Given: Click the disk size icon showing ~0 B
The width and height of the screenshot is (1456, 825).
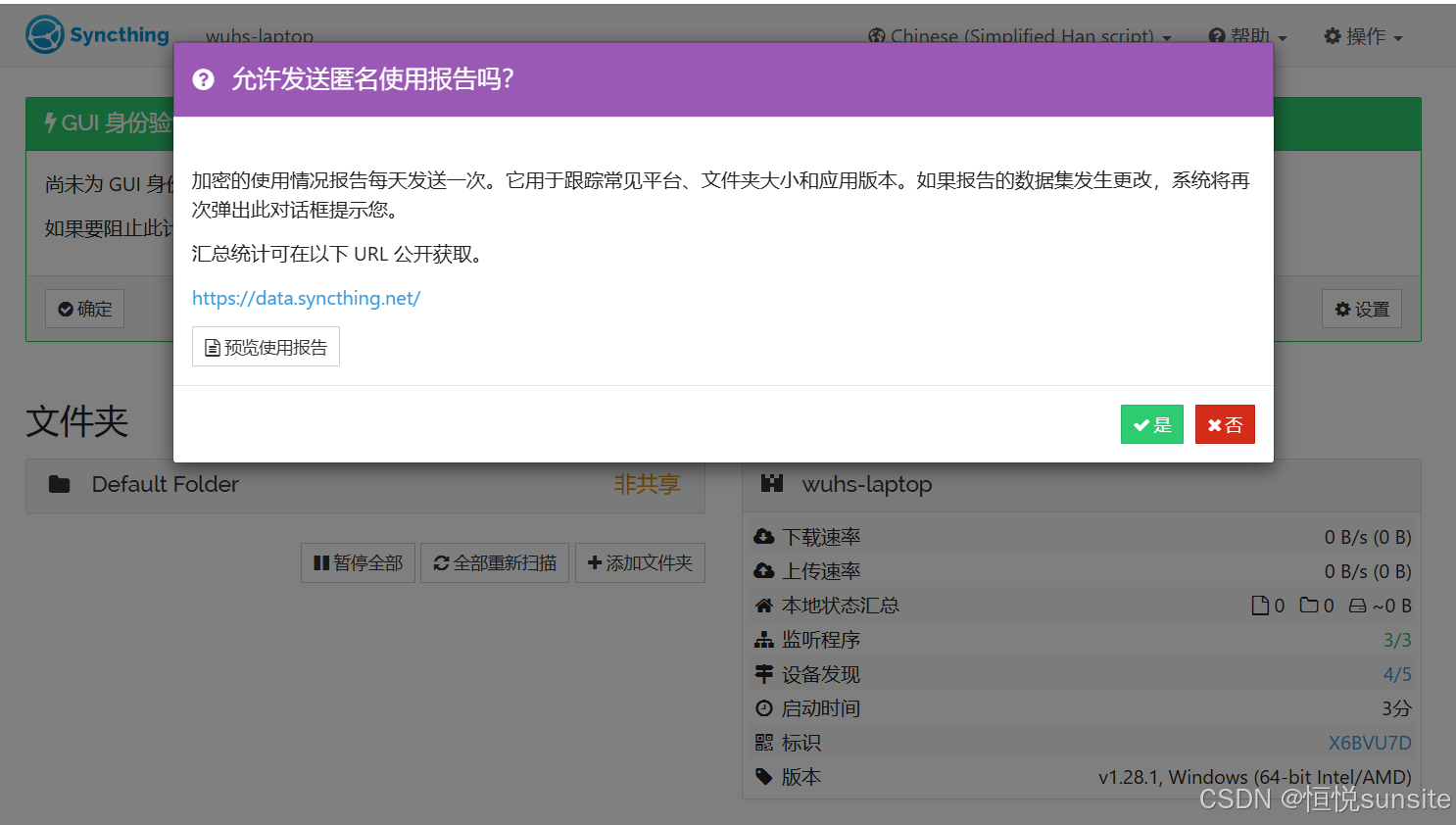Looking at the screenshot, I should click(1357, 607).
